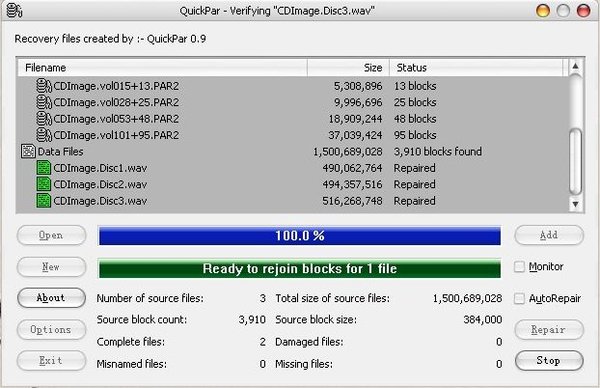
Task: Select the CDImage.vol101+95.PAR2 filename
Action: tap(116, 135)
